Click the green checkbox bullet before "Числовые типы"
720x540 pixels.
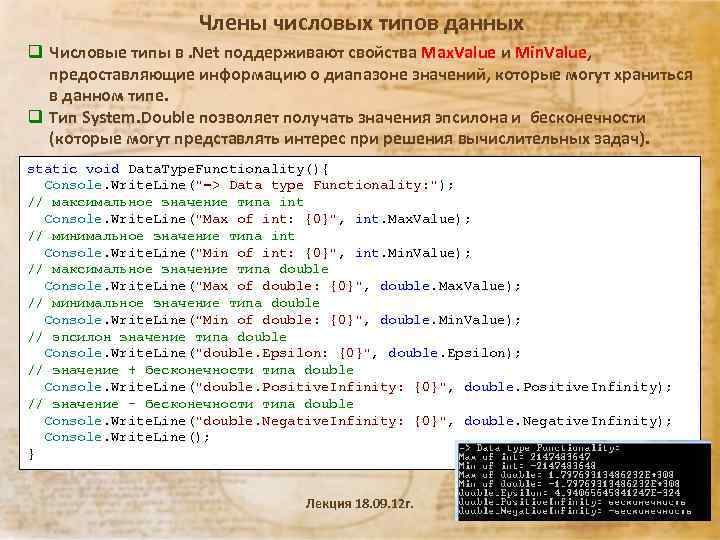(x=35, y=51)
